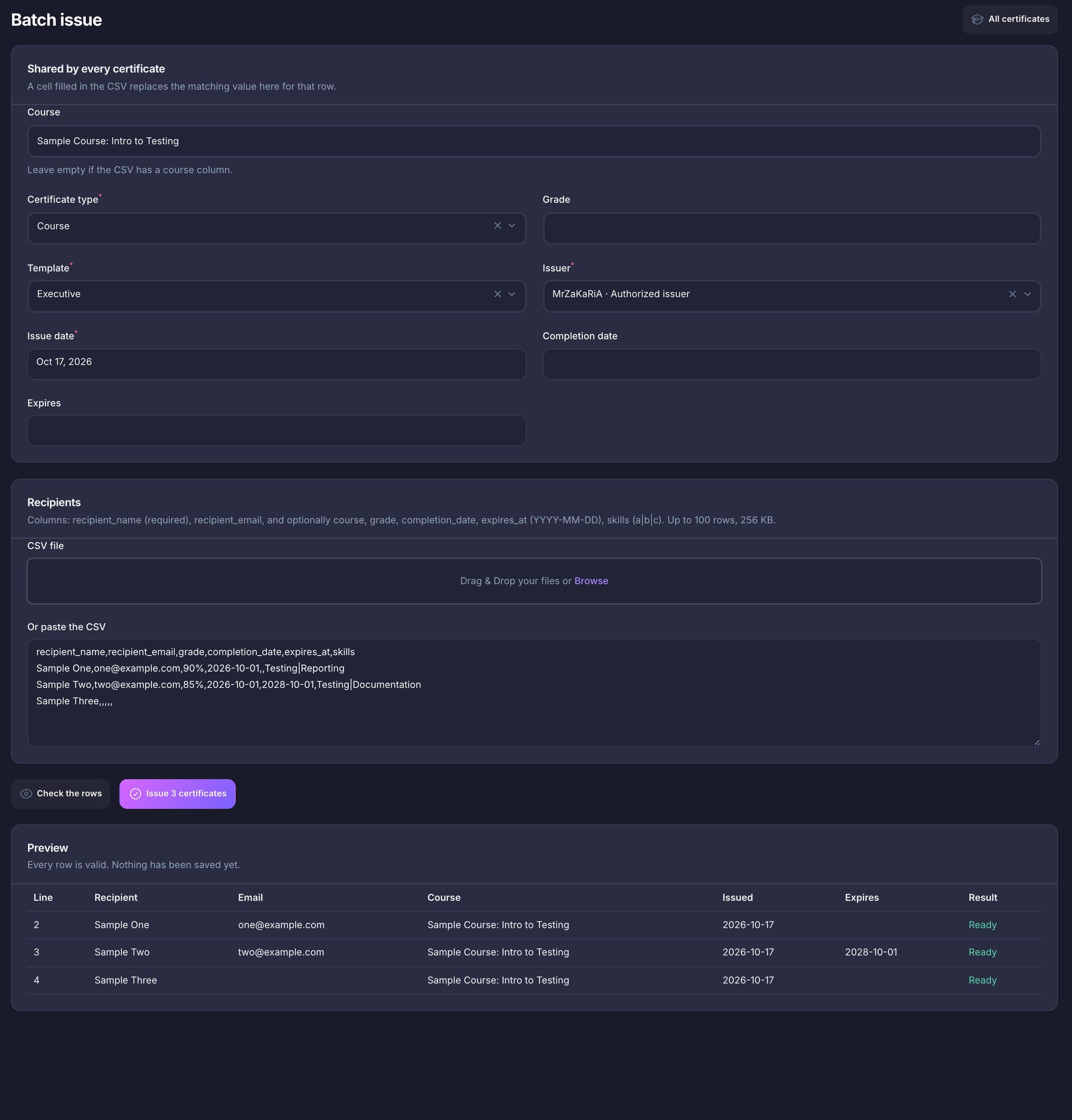Click the Issued date in Sample Two row
The width and height of the screenshot is (1072, 1120).
[748, 952]
